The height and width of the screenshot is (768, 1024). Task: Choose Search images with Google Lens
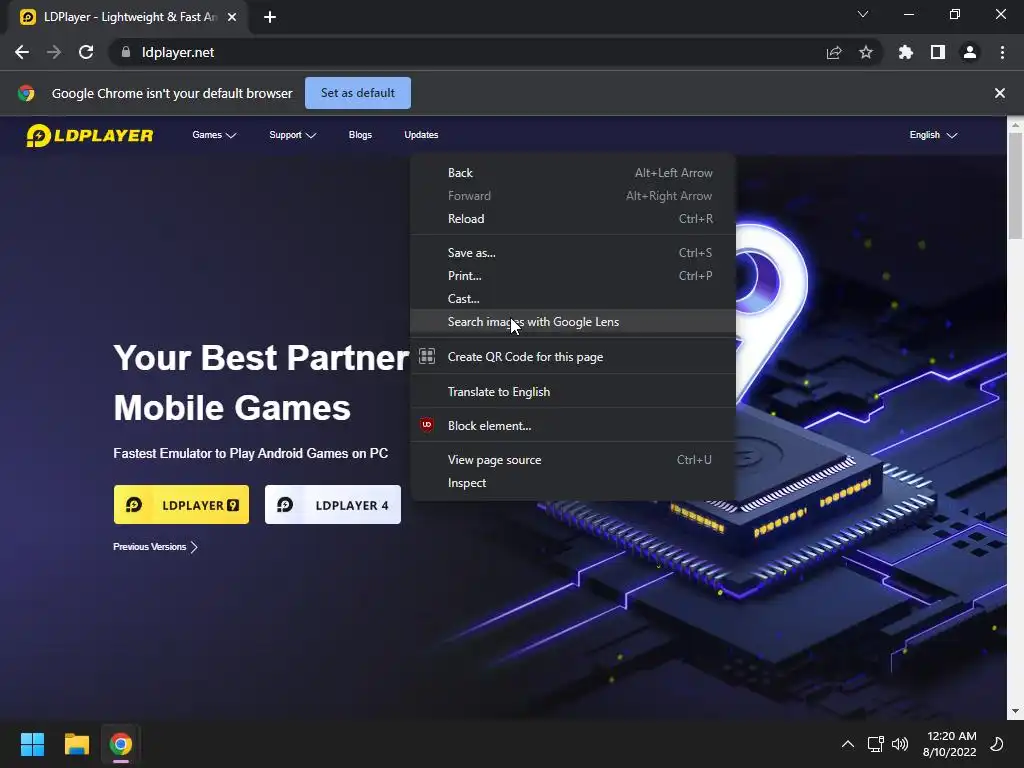(x=573, y=321)
